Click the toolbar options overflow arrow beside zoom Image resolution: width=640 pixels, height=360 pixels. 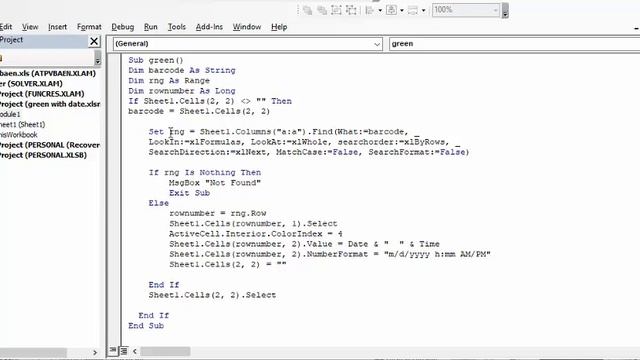pos(505,11)
